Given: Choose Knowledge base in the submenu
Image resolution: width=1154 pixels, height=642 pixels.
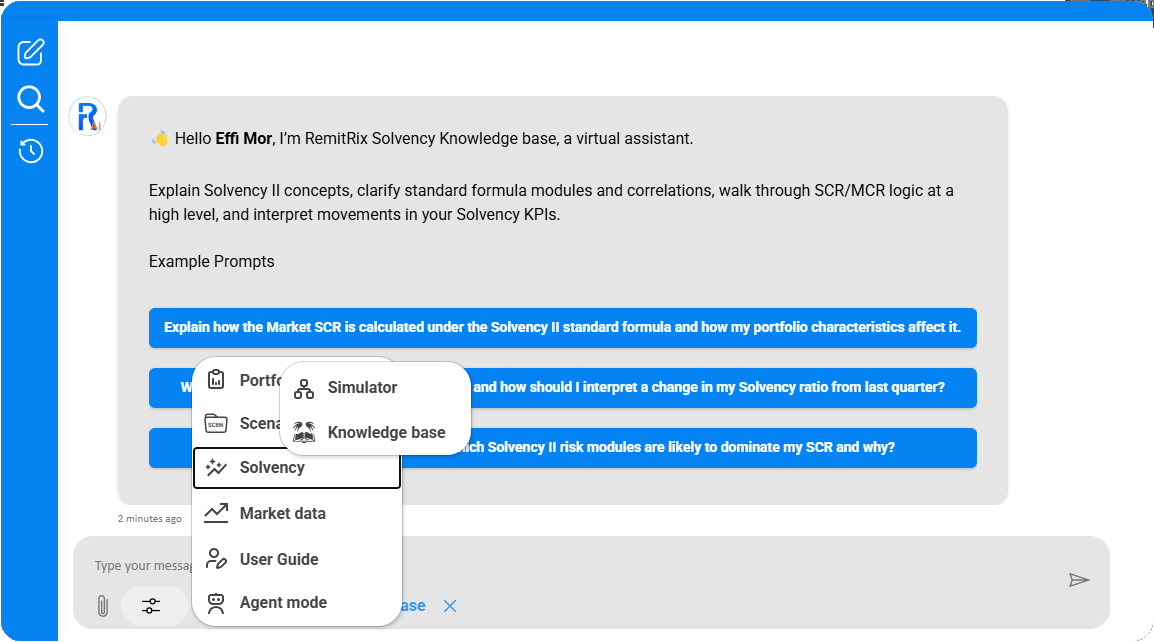Looking at the screenshot, I should click(386, 433).
